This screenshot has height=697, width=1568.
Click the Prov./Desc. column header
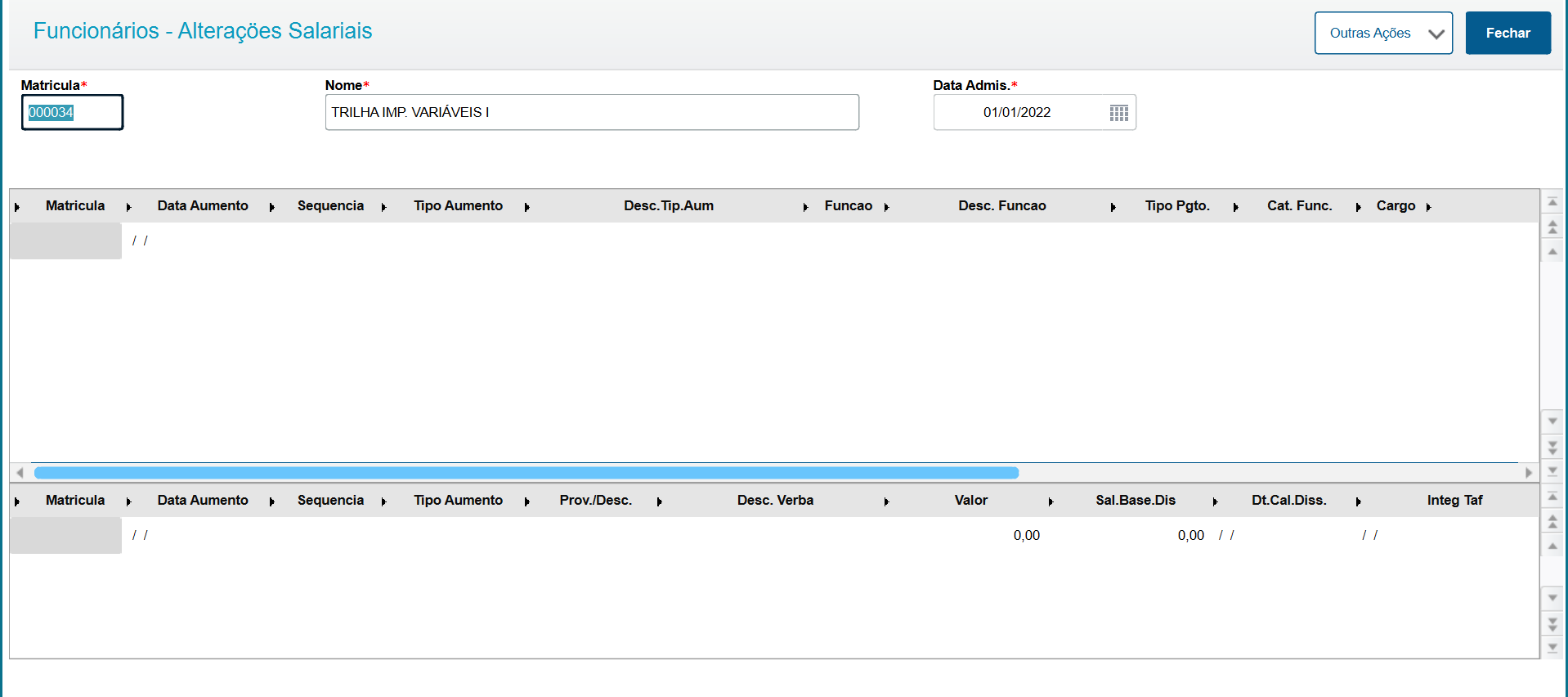[x=595, y=501]
